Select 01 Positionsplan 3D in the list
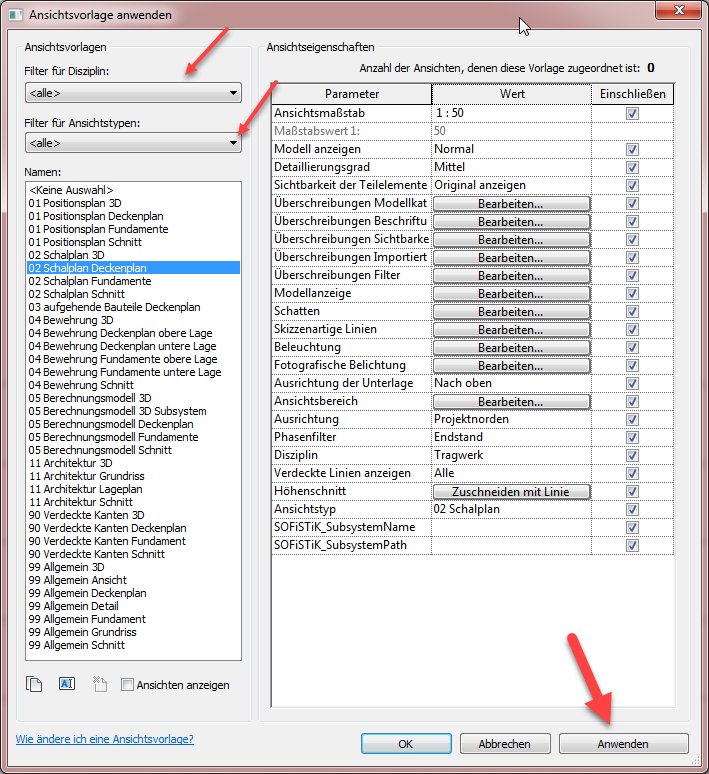Viewport: 709px width, 774px height. click(75, 203)
